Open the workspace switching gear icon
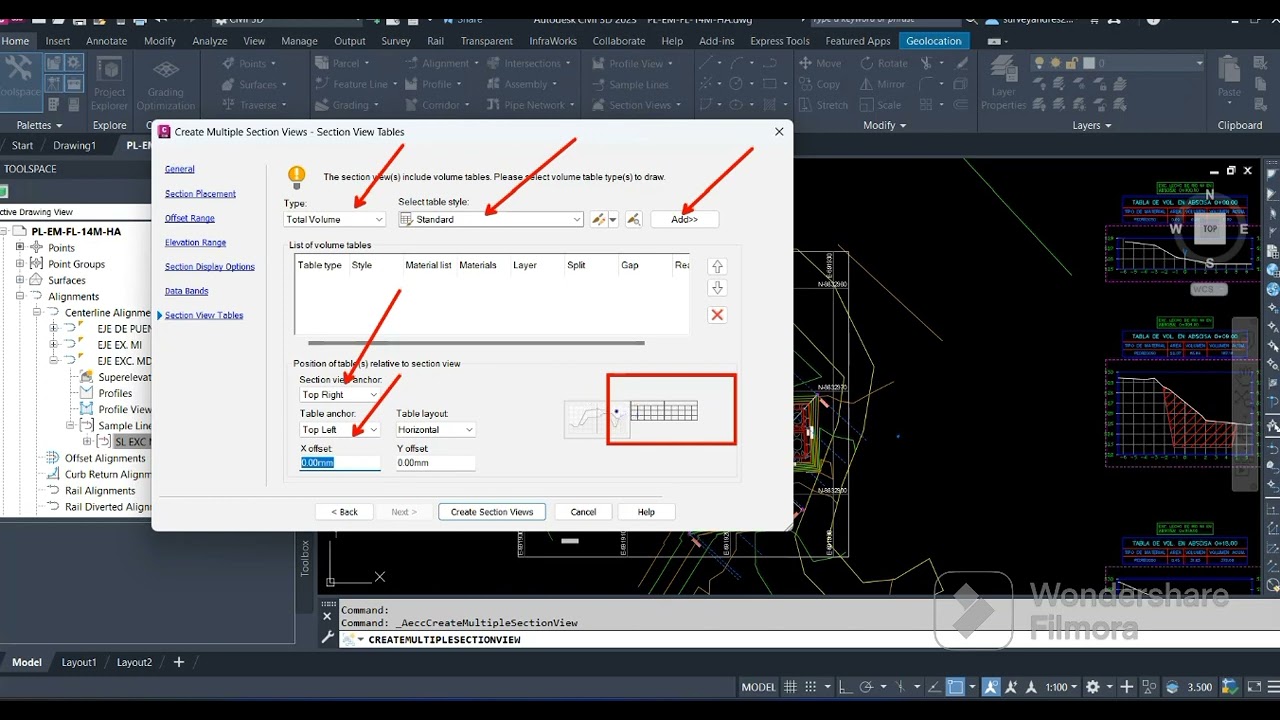Image resolution: width=1280 pixels, height=720 pixels. tap(1093, 687)
